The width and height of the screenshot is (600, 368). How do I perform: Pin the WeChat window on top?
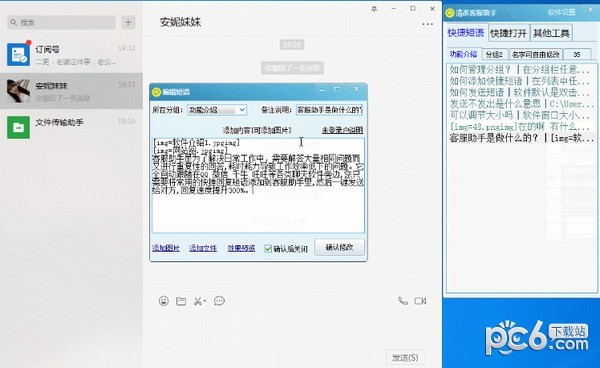click(x=374, y=9)
